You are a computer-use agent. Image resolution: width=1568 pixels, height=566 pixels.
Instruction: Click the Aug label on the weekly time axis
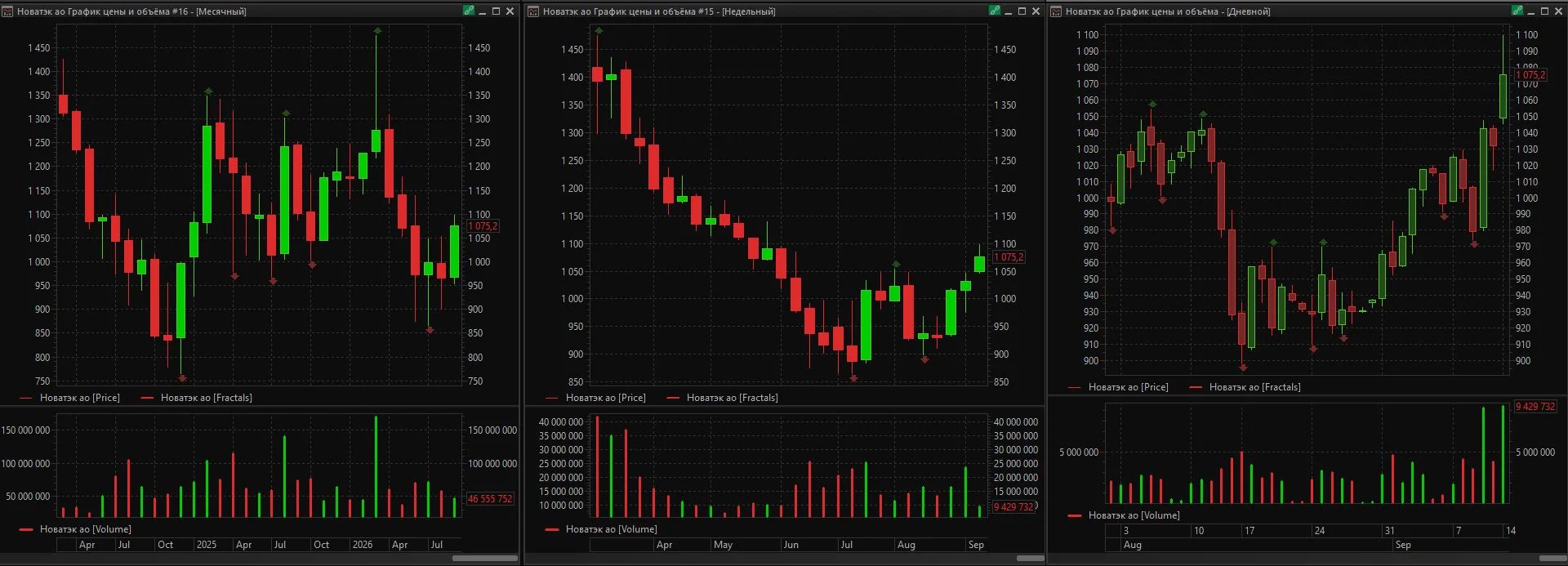pyautogui.click(x=906, y=545)
